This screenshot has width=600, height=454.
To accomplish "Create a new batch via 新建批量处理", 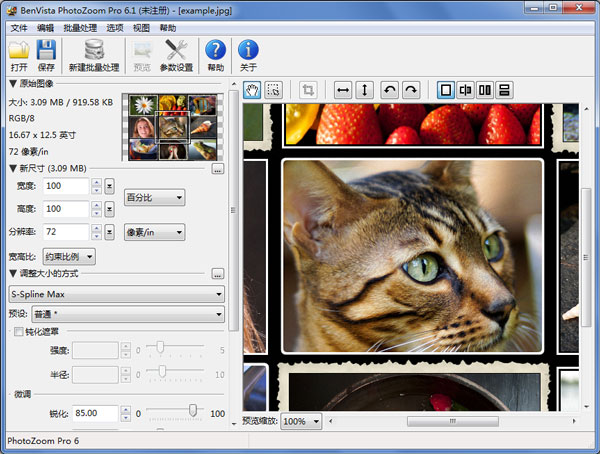I will [94, 56].
